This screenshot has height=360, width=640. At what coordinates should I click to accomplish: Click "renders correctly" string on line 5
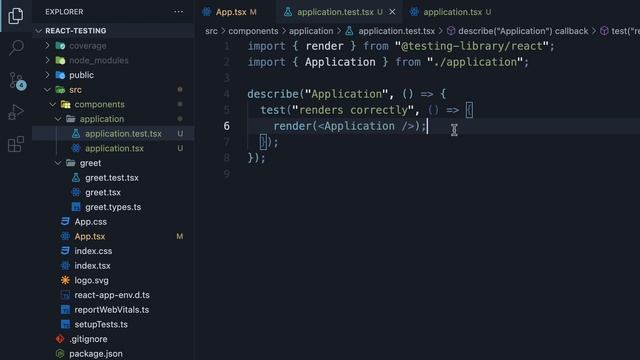[353, 110]
